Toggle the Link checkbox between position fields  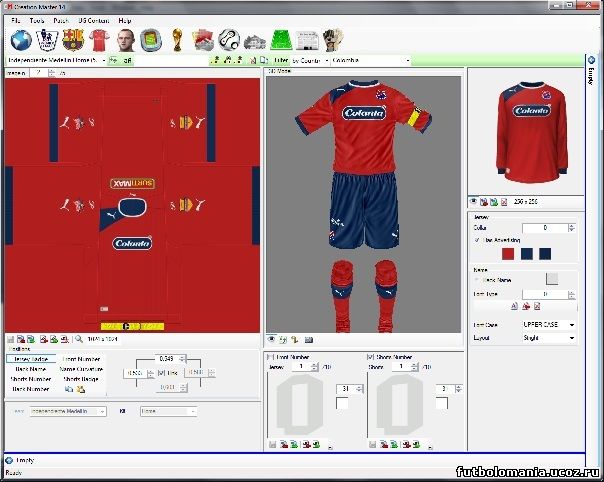coord(161,373)
